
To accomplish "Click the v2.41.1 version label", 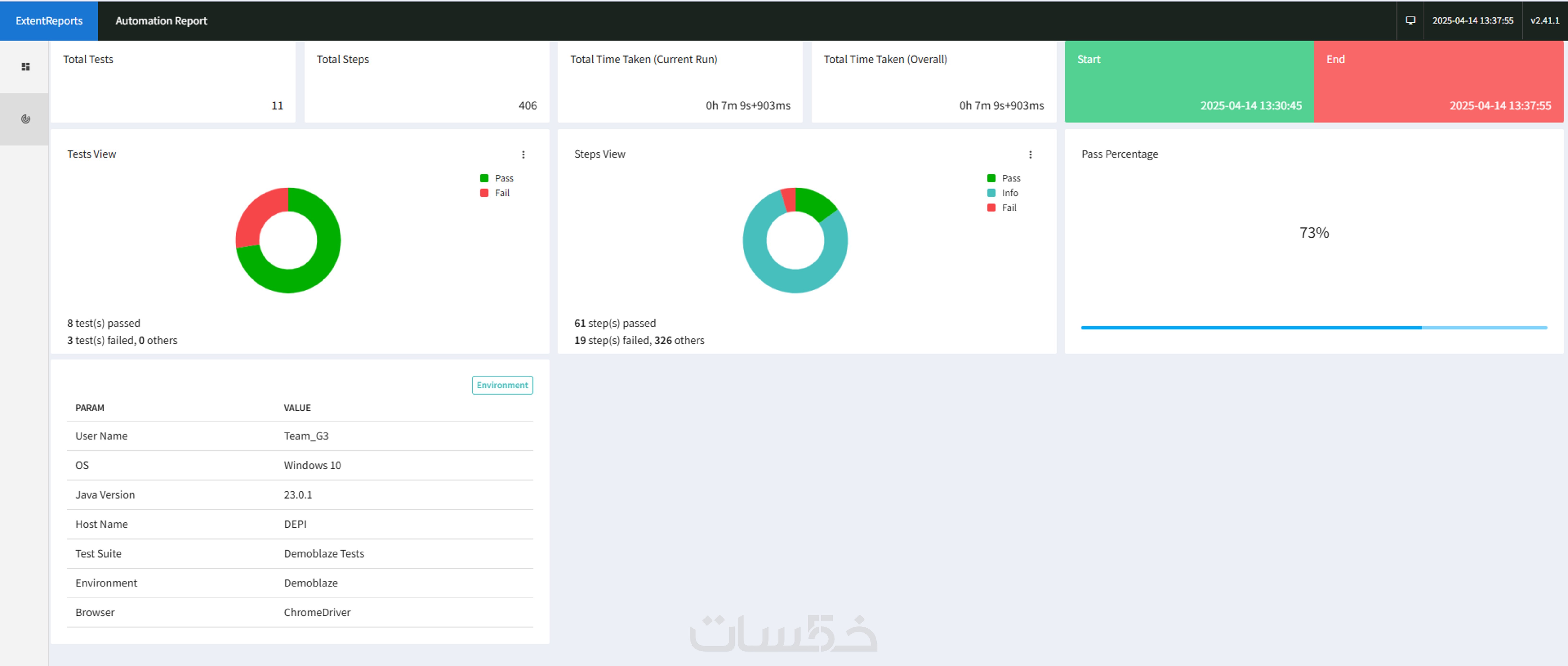I will tap(1544, 21).
